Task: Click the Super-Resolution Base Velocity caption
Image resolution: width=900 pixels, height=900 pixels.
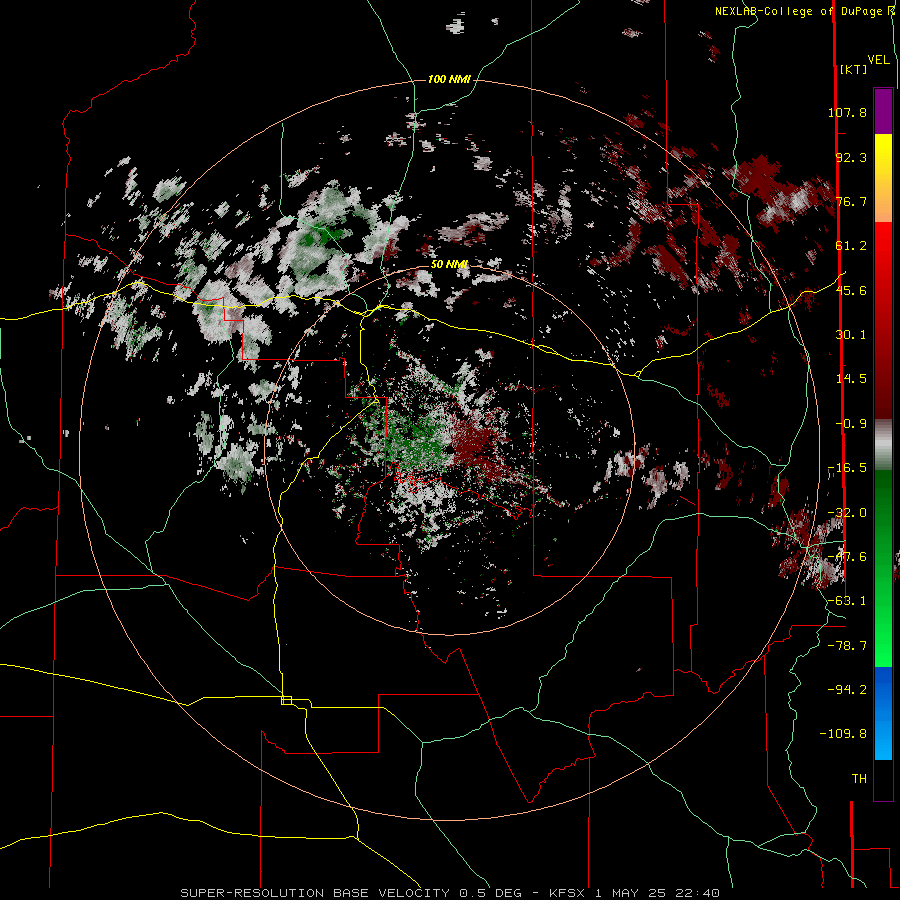Action: pyautogui.click(x=450, y=893)
